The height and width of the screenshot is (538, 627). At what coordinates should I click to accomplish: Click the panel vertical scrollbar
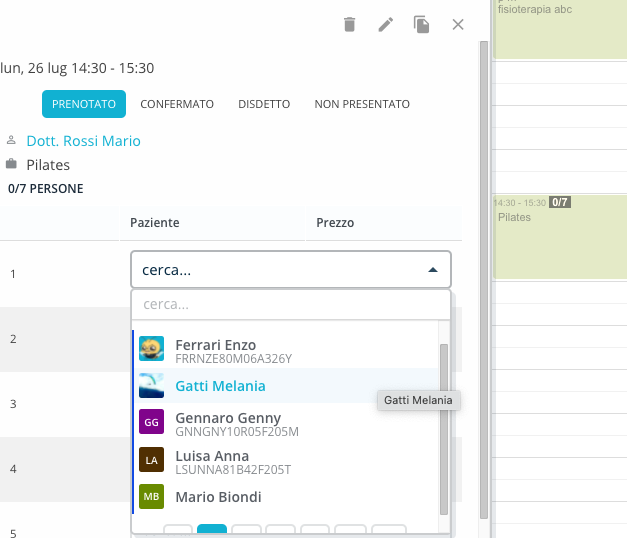pos(484,280)
